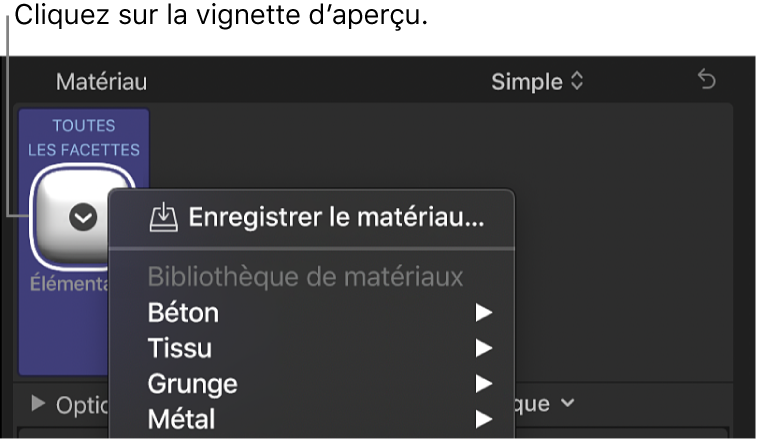
Task: Click the save icon beside Enregistrer le matériau
Action: point(162,217)
